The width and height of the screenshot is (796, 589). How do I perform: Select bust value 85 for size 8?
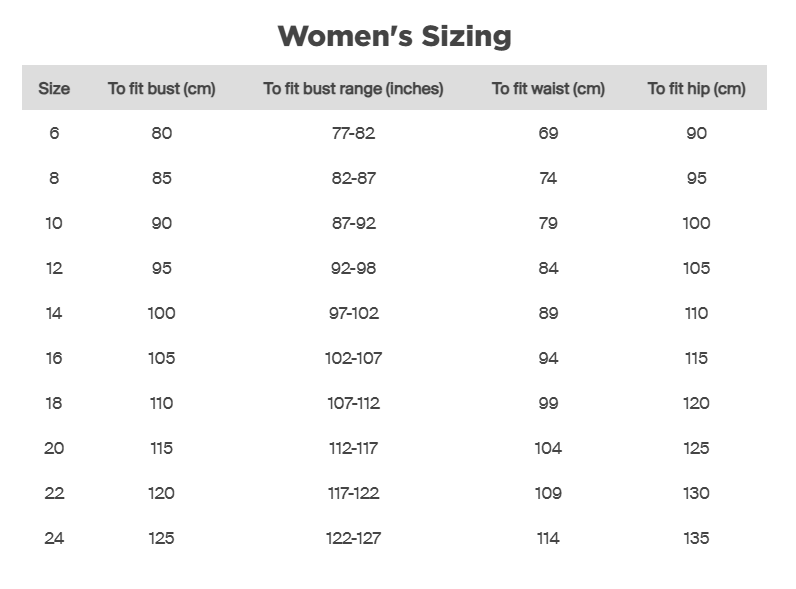coord(161,178)
